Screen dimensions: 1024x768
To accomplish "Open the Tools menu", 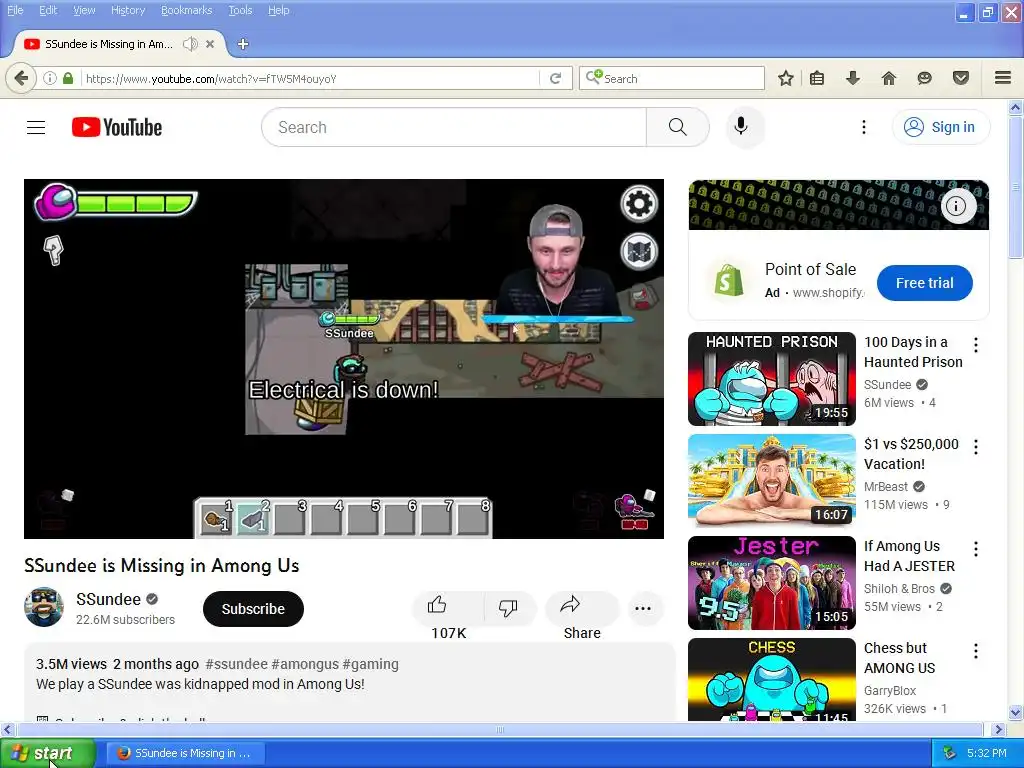I will pyautogui.click(x=240, y=10).
